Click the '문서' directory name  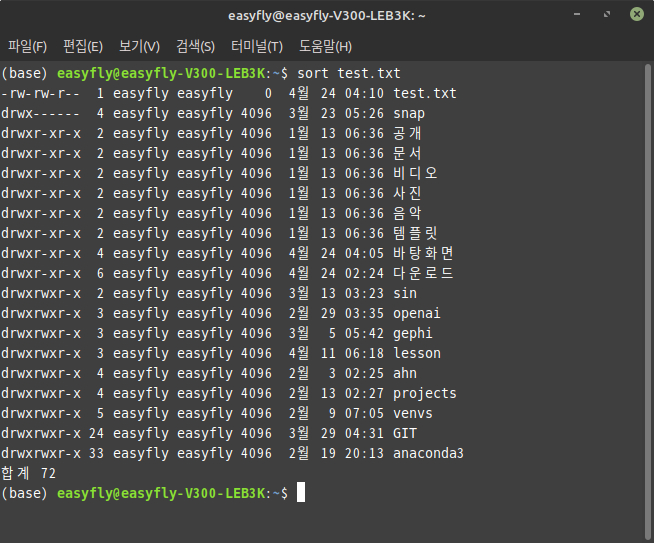tap(407, 153)
